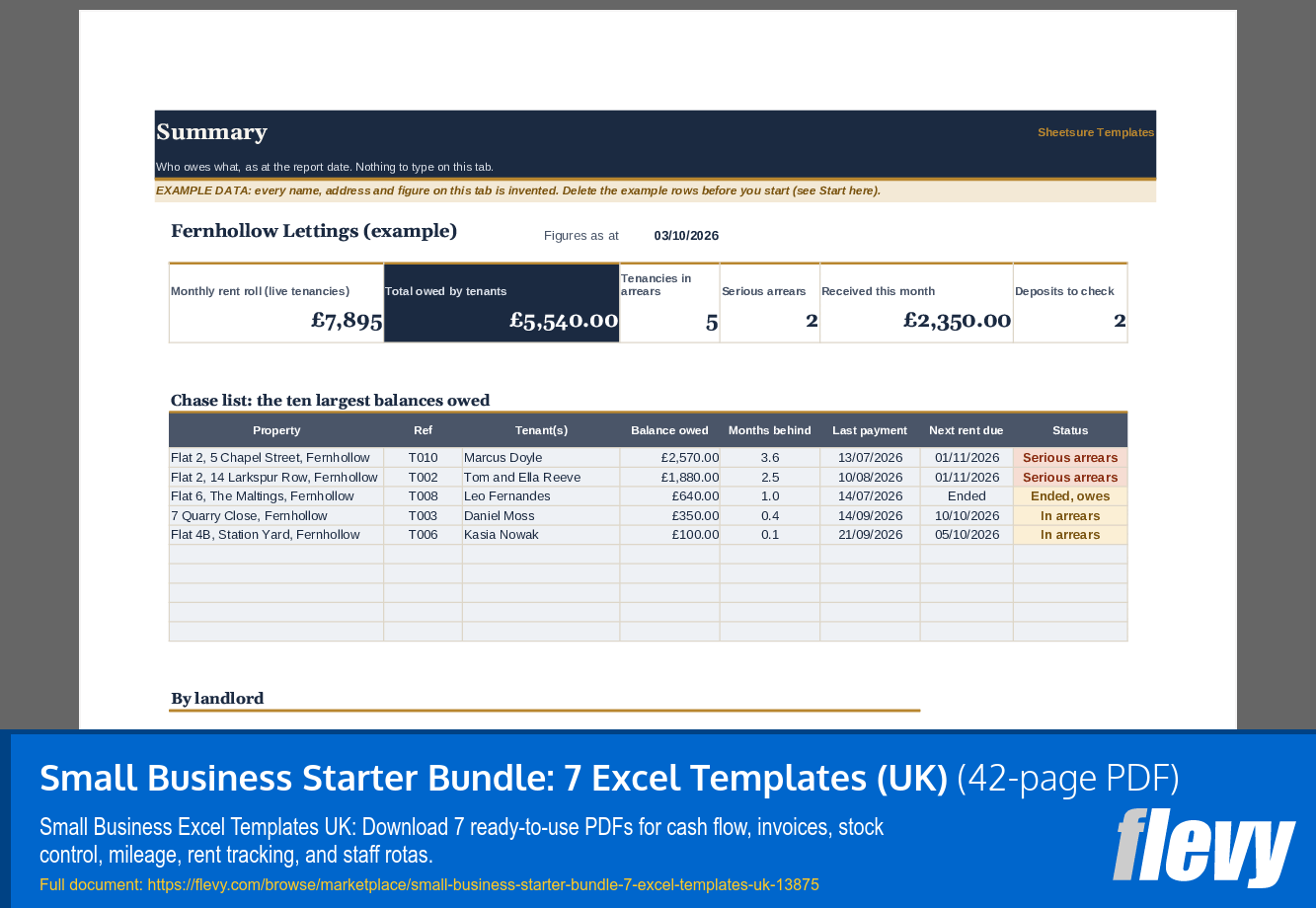Click the 'Next rent due' column header
The height and width of the screenshot is (908, 1316).
pyautogui.click(x=967, y=430)
